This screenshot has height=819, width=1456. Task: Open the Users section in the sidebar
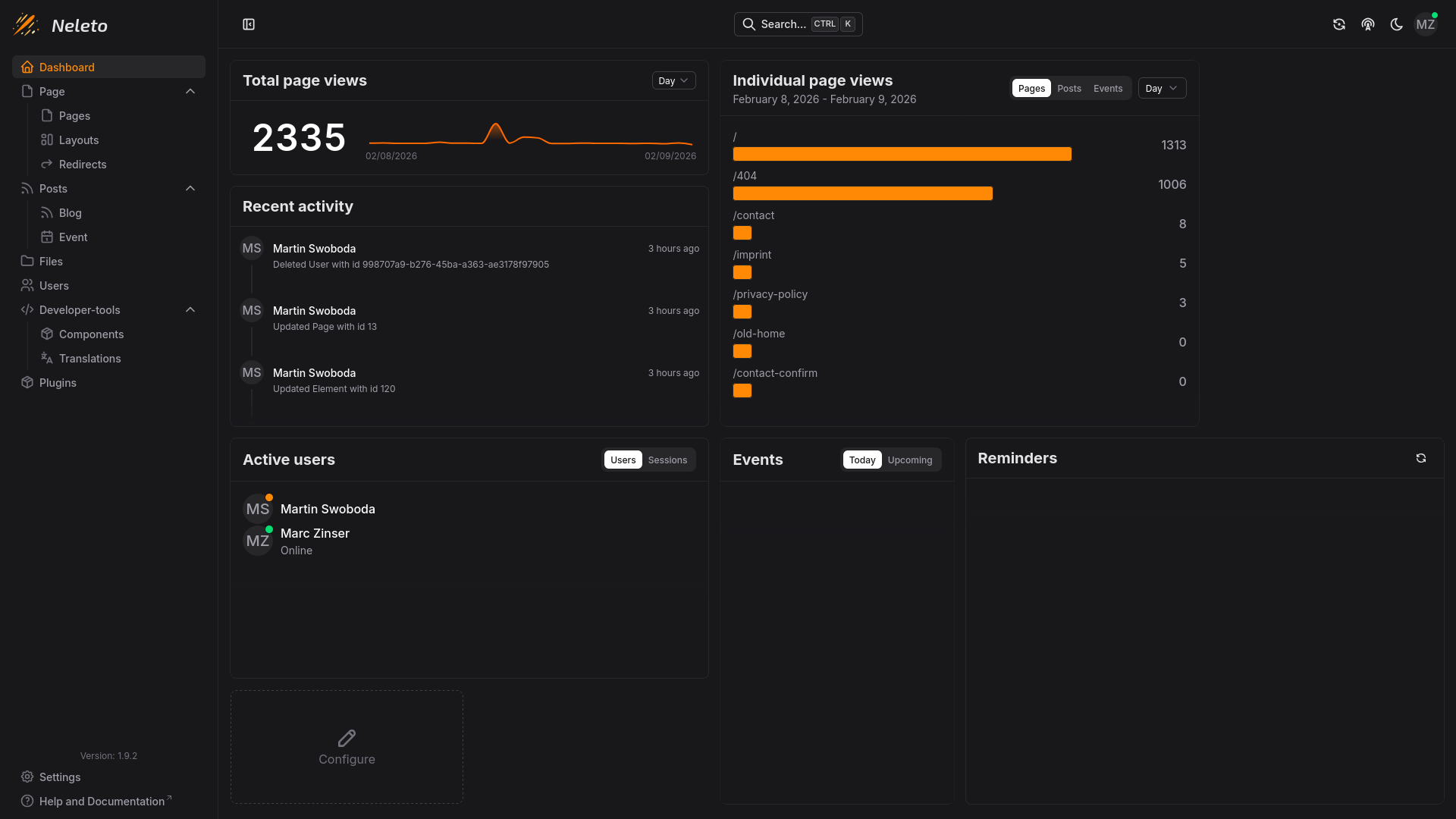pos(54,285)
